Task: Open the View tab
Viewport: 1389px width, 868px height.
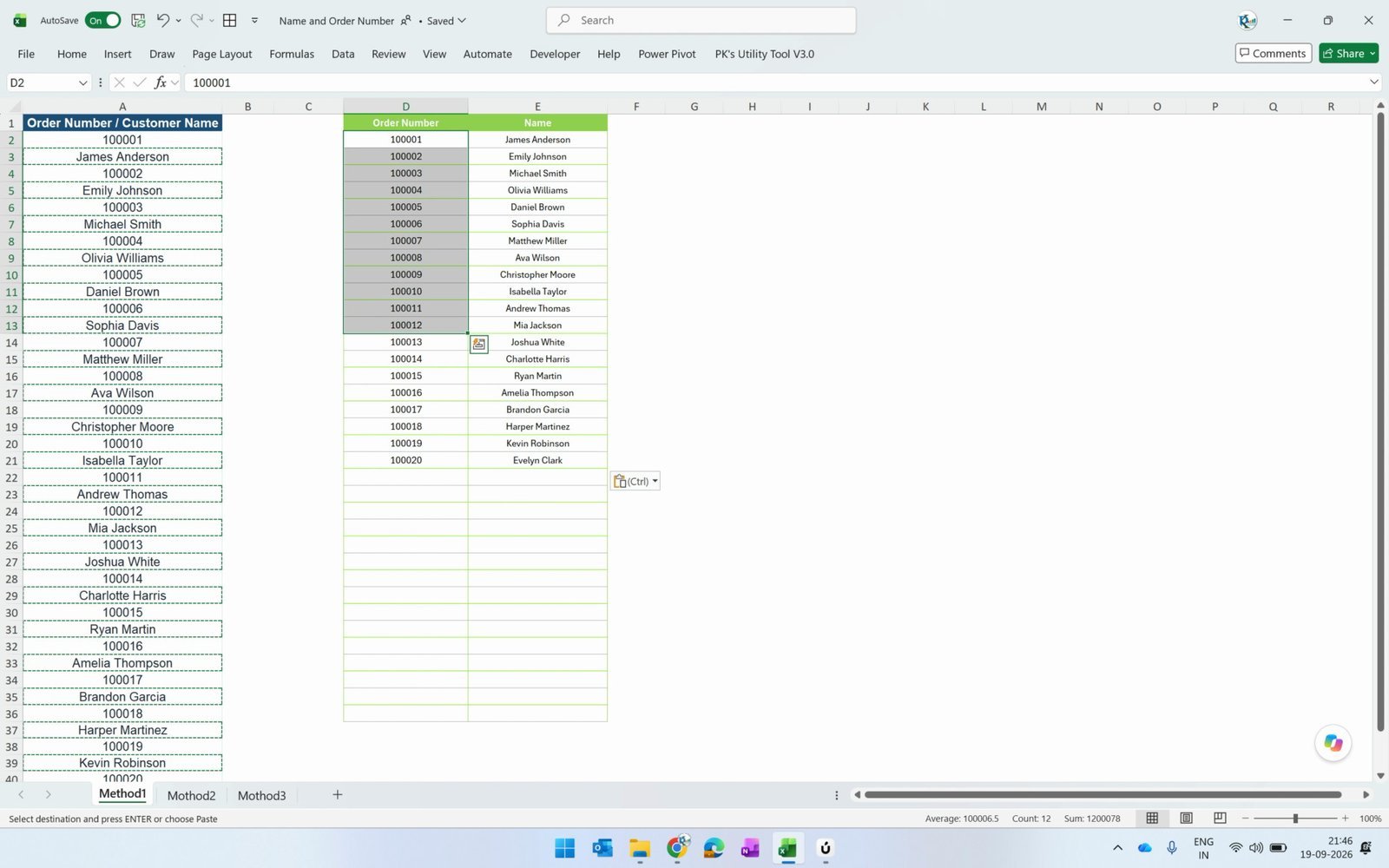Action: click(434, 54)
